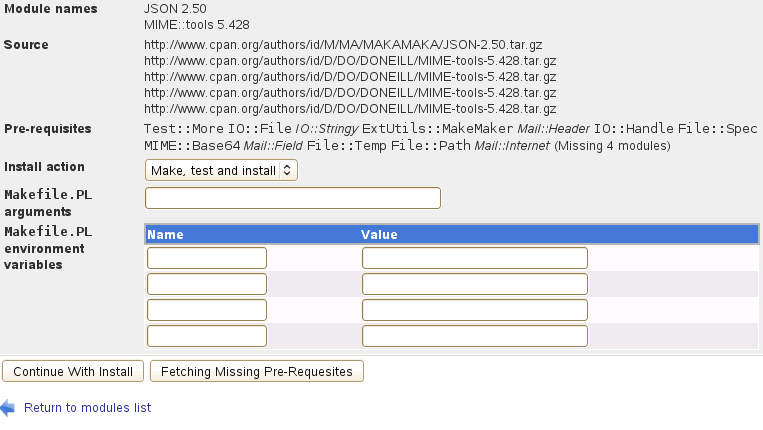The height and width of the screenshot is (430, 763).
Task: Open the Install action dropdown
Action: (x=221, y=170)
